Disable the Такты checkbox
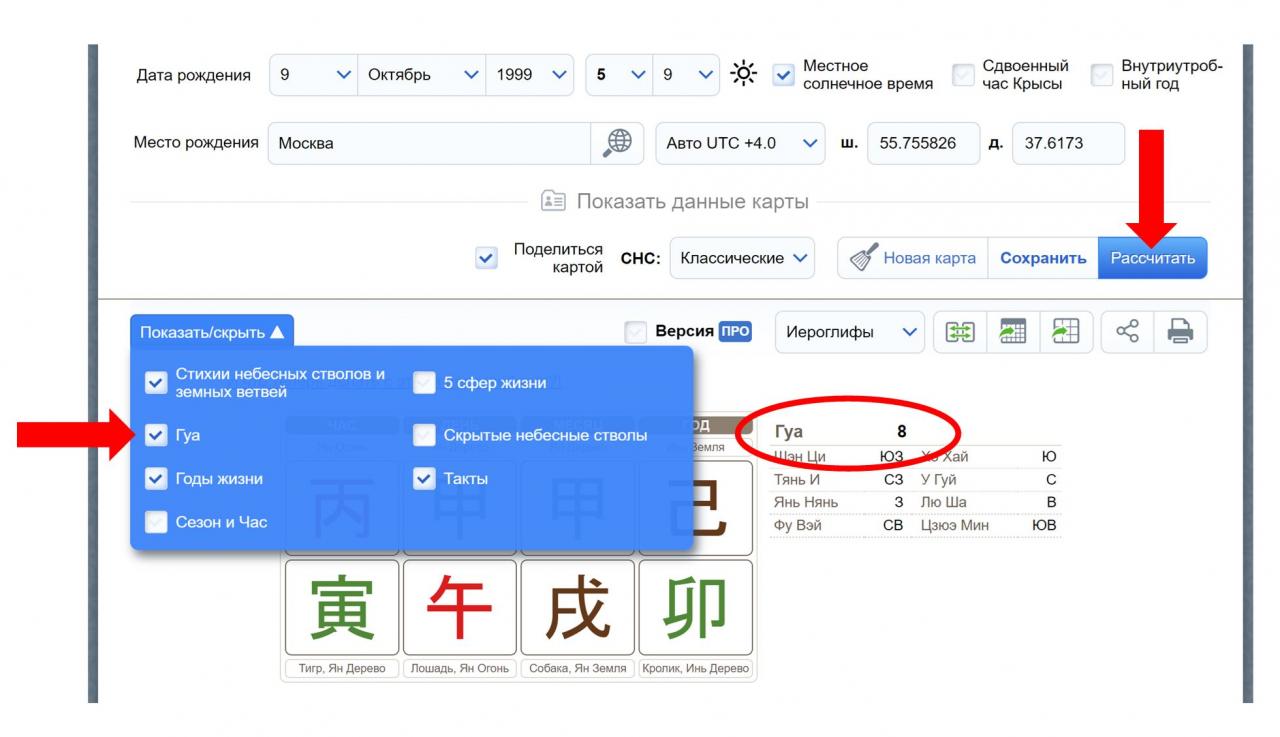The height and width of the screenshot is (737, 1280). click(425, 479)
